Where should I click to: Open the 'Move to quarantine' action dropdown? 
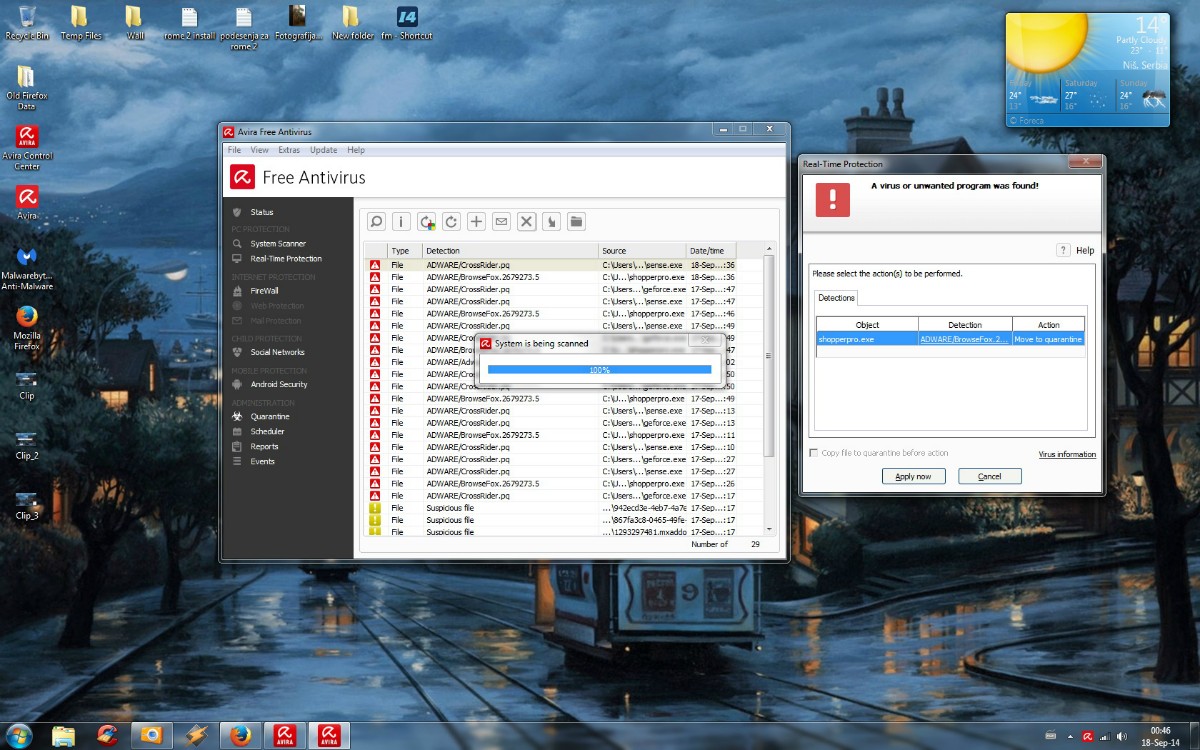point(1048,339)
